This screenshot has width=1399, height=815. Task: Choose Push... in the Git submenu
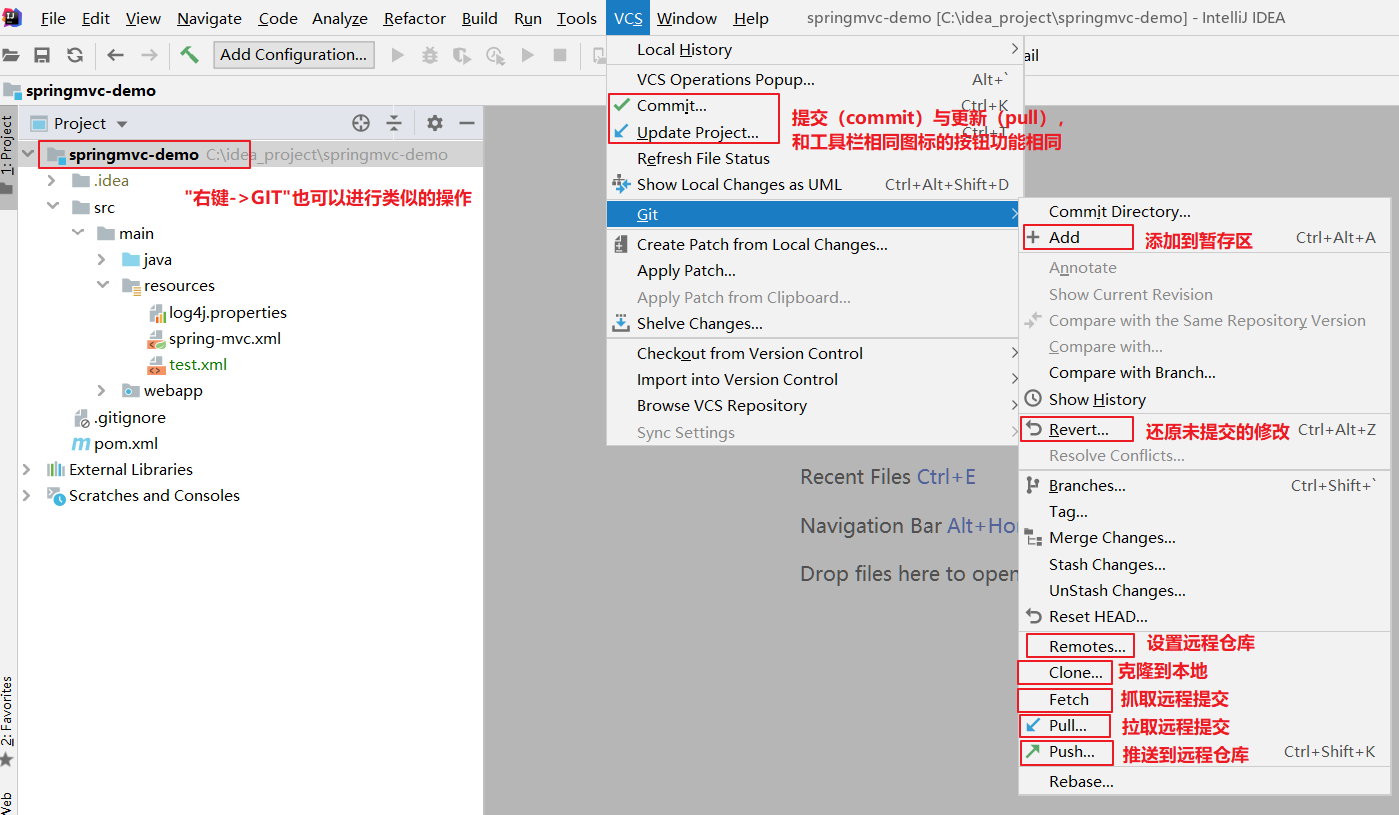click(1072, 752)
